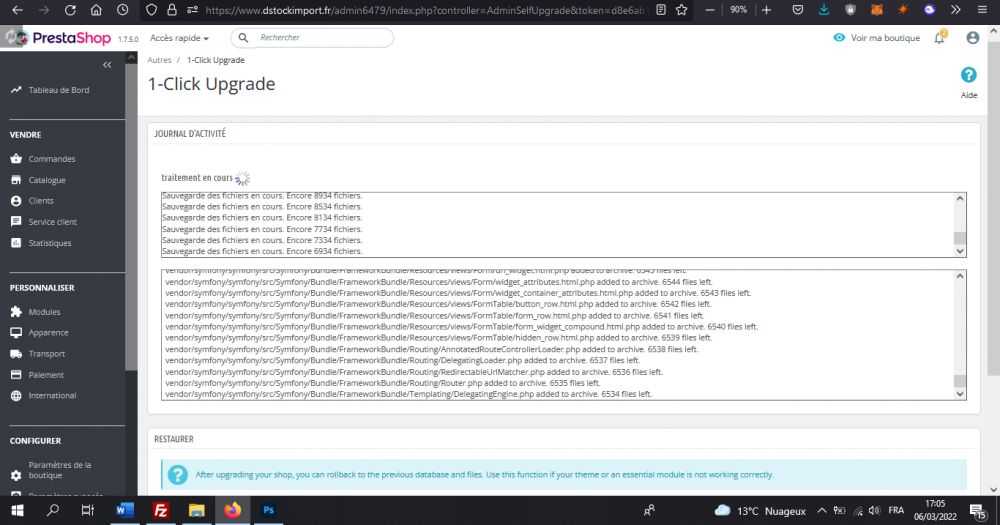1000x525 pixels.
Task: Click FRA language indicator
Action: (896, 510)
